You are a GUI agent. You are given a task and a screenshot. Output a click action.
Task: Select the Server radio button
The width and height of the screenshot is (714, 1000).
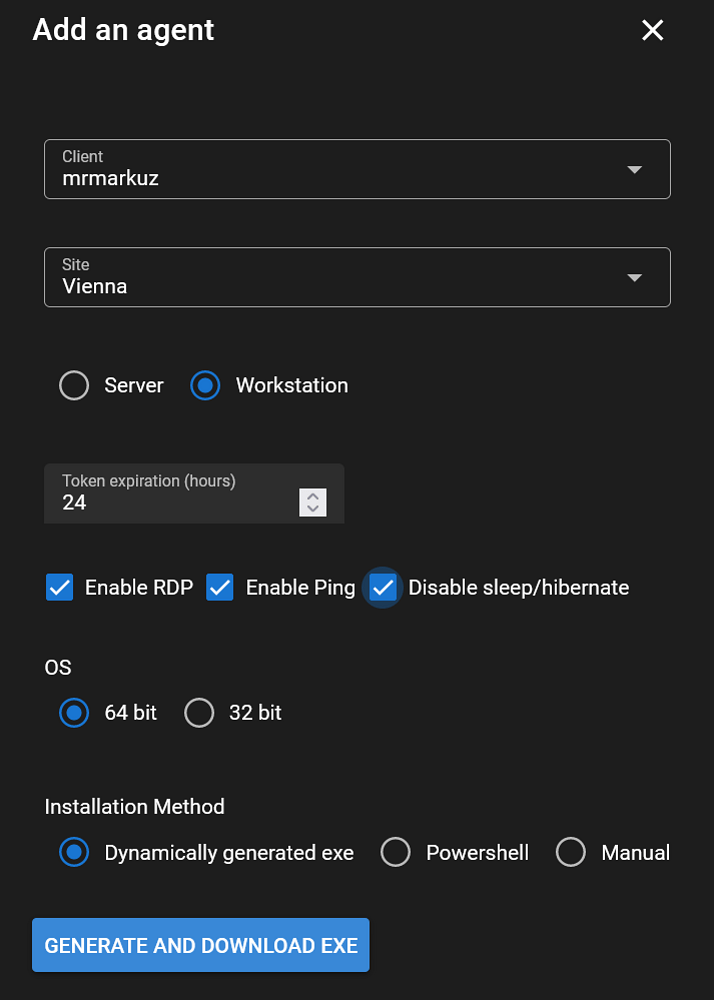[x=74, y=386]
